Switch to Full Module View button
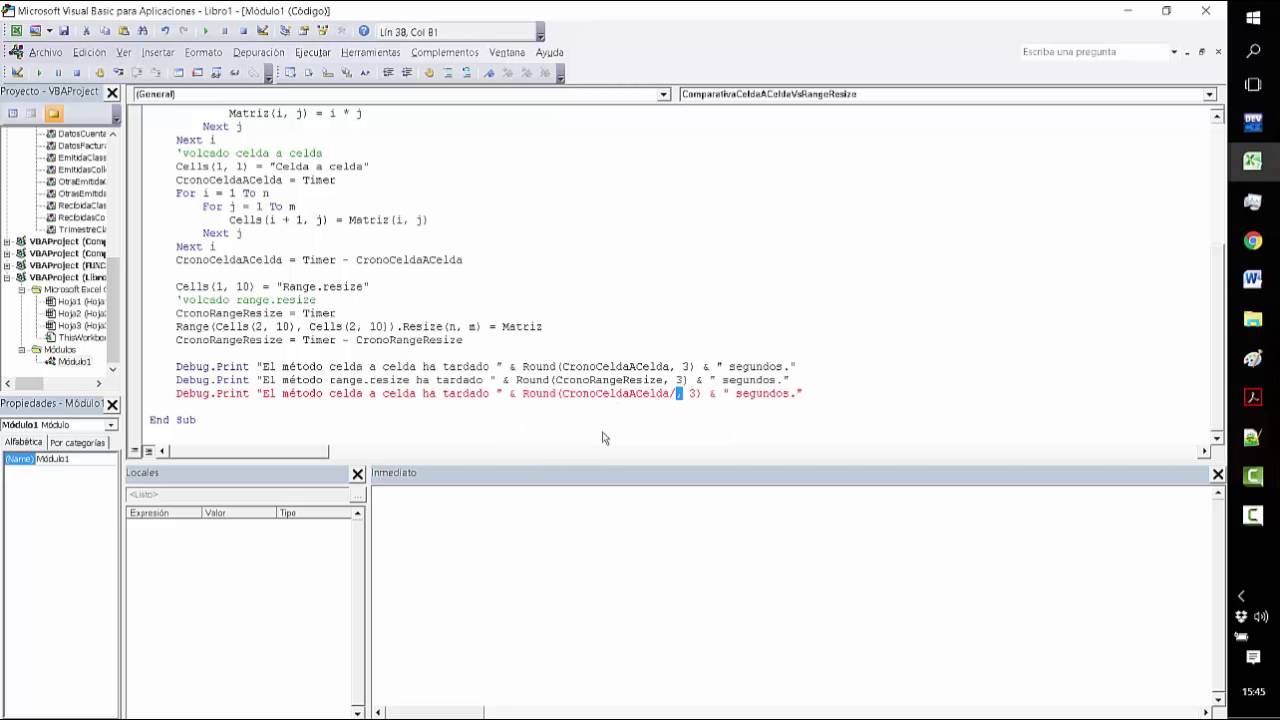 click(148, 451)
